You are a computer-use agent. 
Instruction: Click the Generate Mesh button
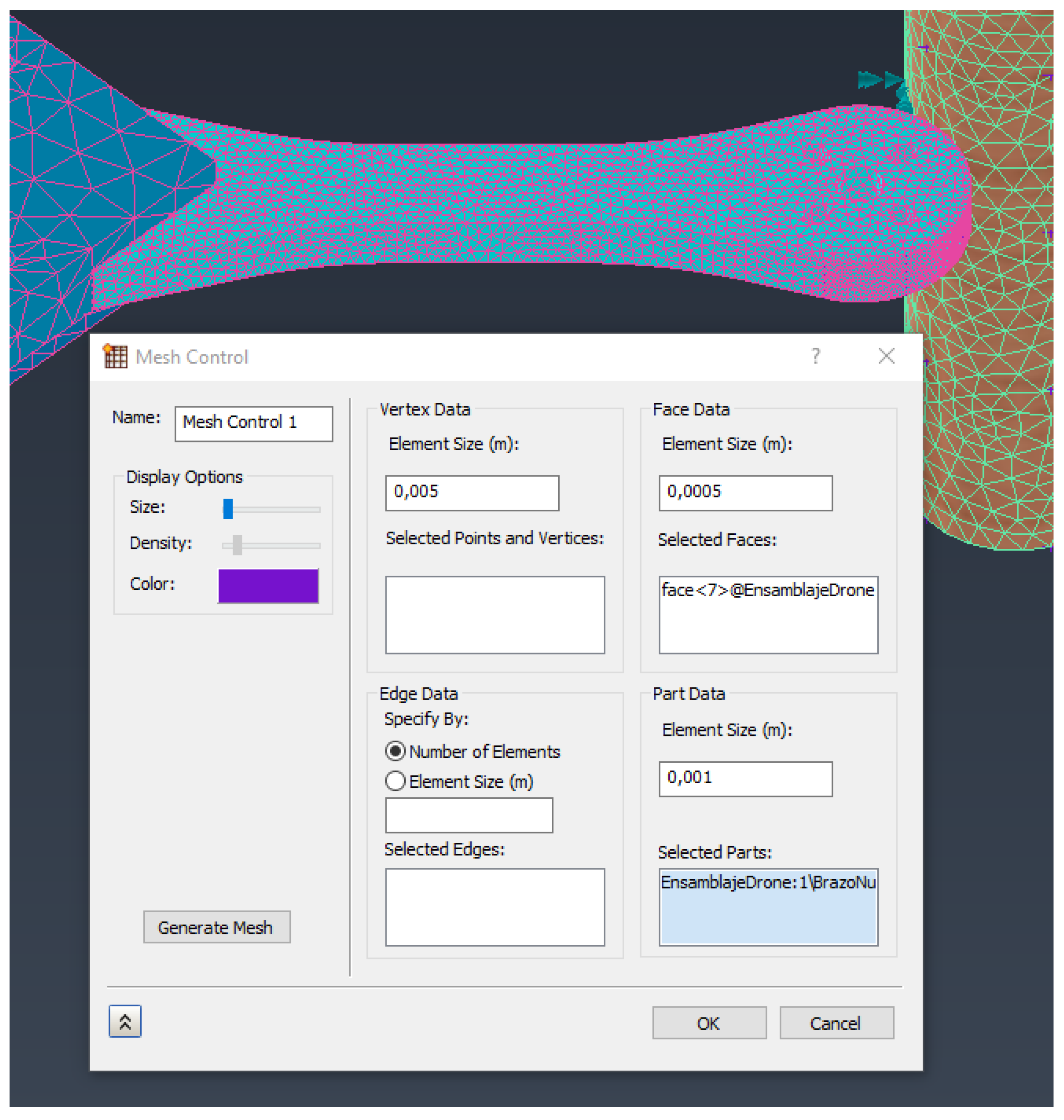click(x=216, y=927)
